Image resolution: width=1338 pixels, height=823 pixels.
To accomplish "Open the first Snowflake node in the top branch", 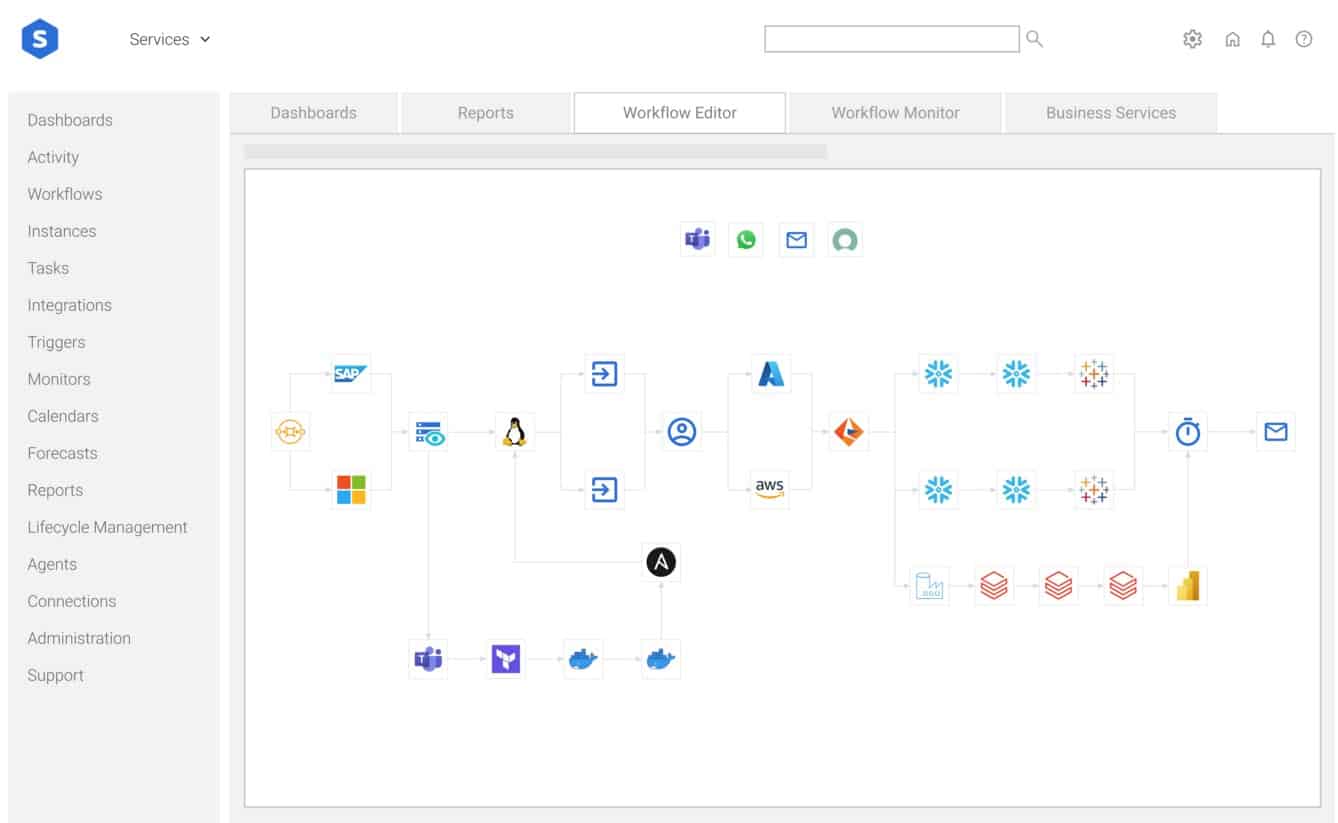I will pyautogui.click(x=937, y=374).
